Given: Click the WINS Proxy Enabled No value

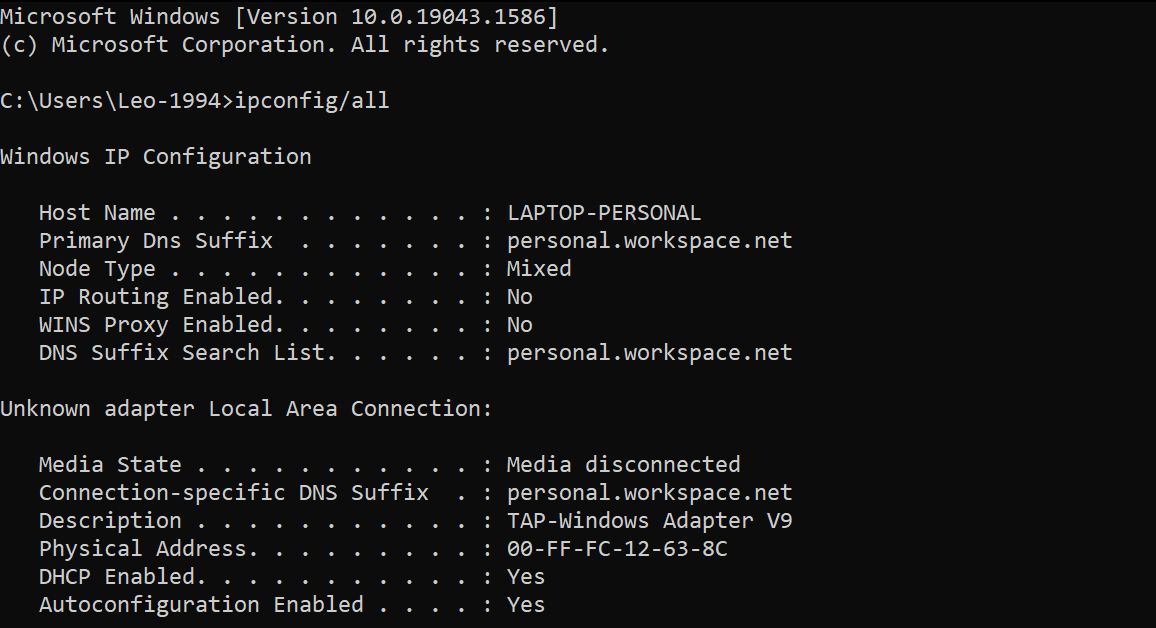Looking at the screenshot, I should (519, 325).
